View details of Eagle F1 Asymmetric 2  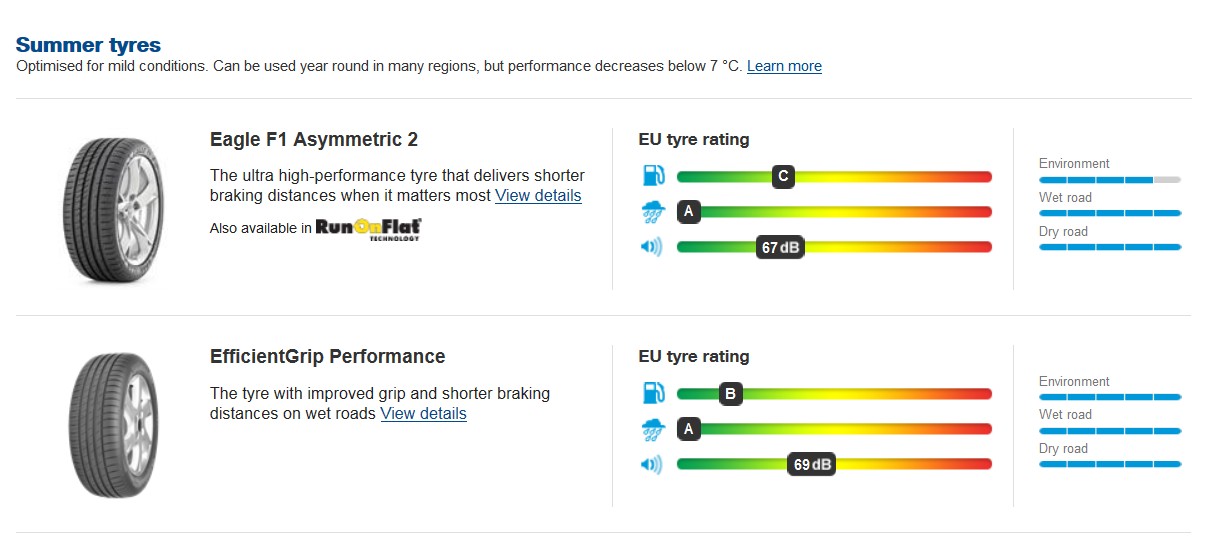pos(538,196)
